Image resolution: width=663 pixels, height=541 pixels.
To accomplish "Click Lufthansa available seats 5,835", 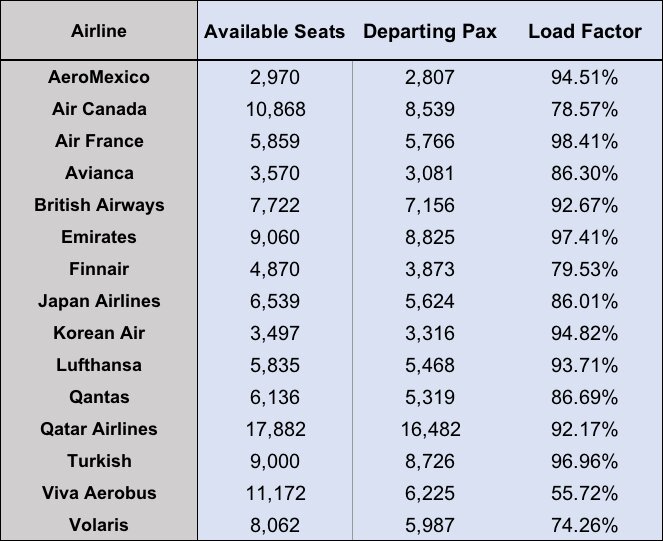I will click(x=275, y=365).
